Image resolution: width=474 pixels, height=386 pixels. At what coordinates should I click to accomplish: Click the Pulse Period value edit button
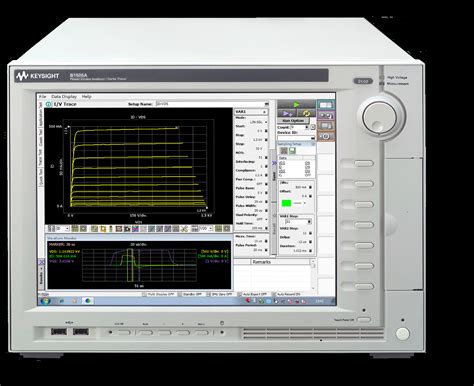click(x=266, y=250)
